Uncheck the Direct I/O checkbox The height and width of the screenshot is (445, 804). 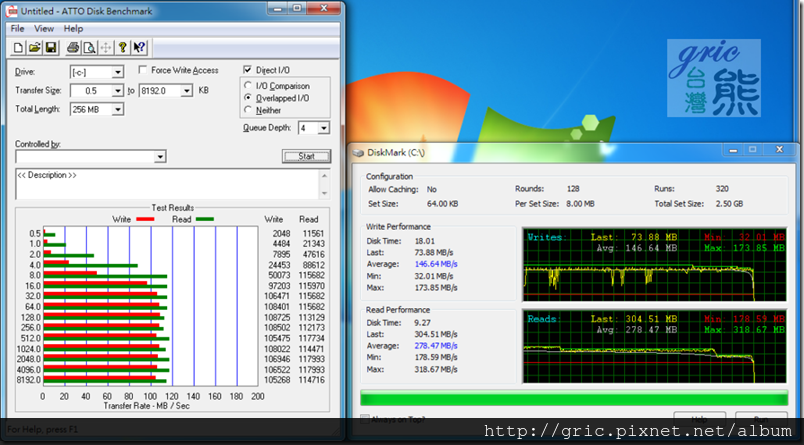(x=248, y=70)
